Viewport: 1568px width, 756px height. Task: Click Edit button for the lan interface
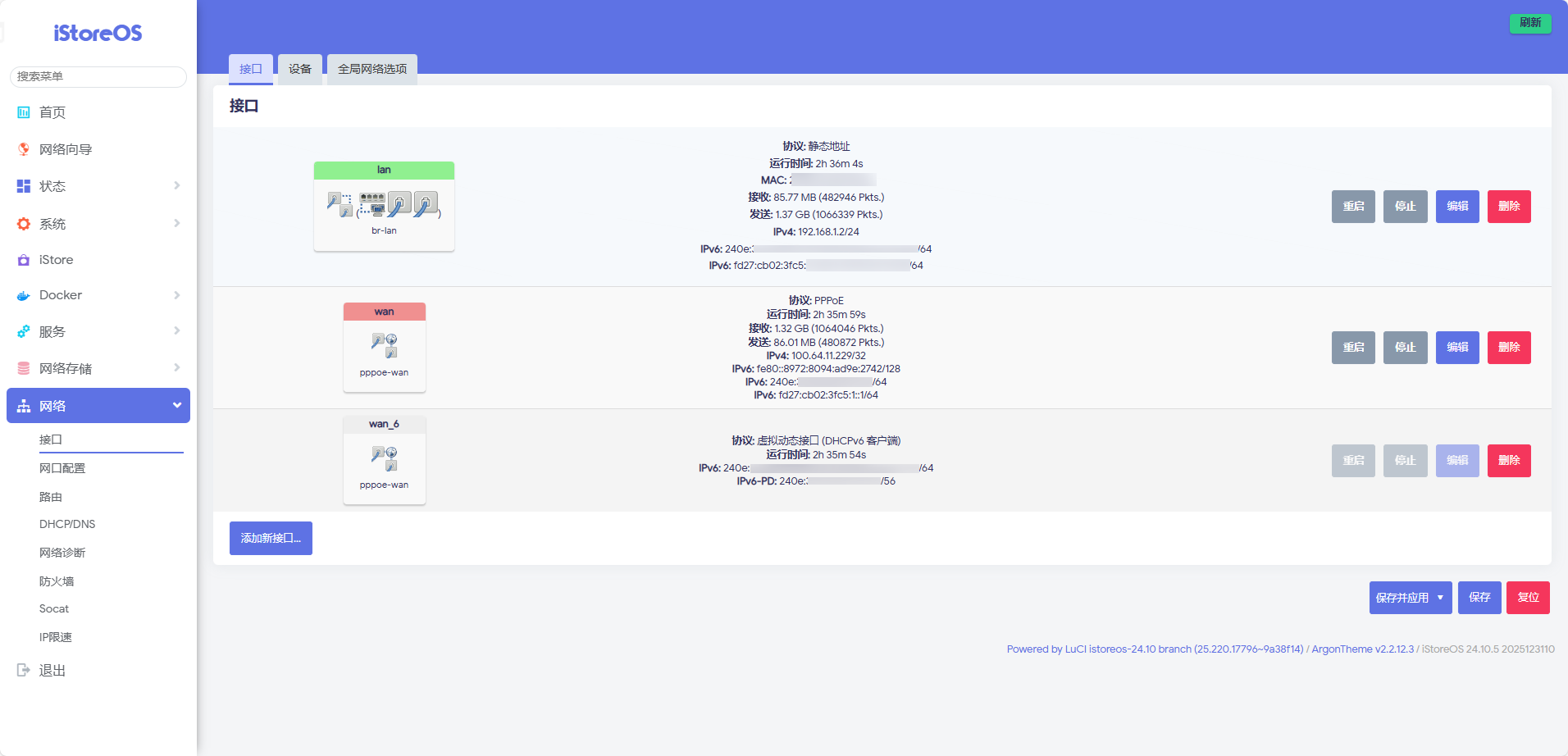(1456, 207)
